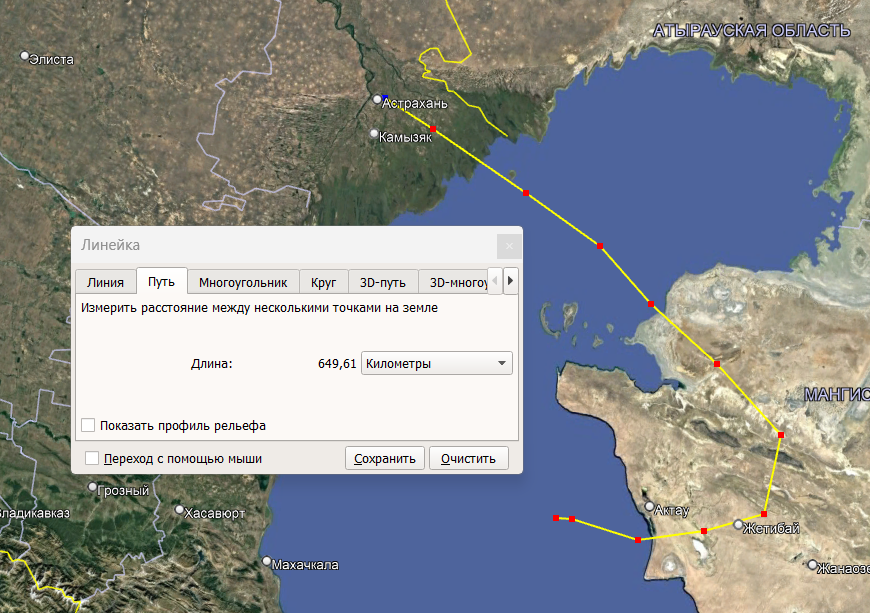The height and width of the screenshot is (613, 870).
Task: Click the Элиста city marker
Action: click(x=24, y=55)
